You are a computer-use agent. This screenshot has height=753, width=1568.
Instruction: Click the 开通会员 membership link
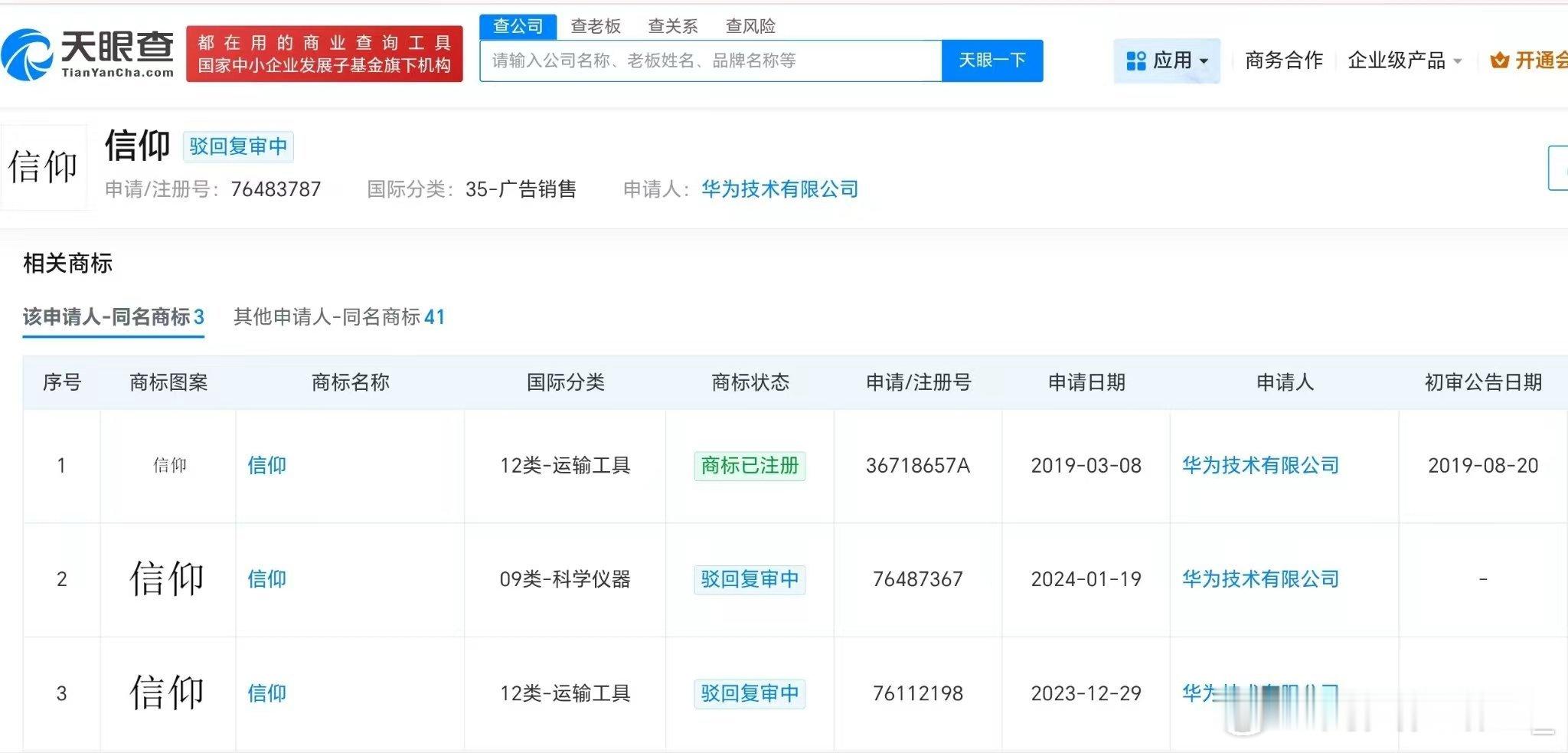point(1541,61)
